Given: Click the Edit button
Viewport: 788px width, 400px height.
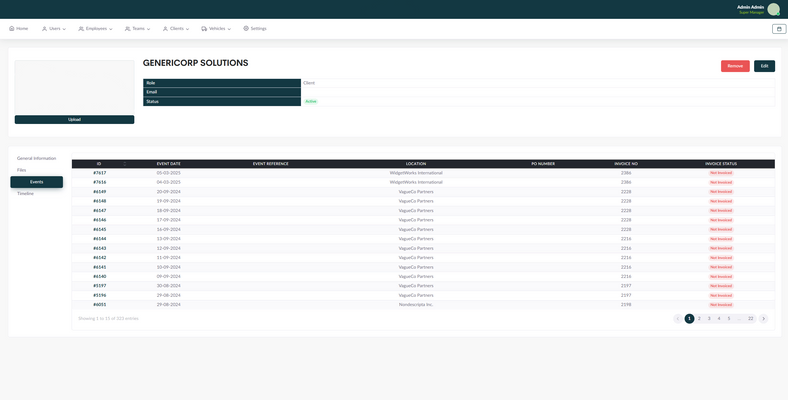Looking at the screenshot, I should [764, 66].
